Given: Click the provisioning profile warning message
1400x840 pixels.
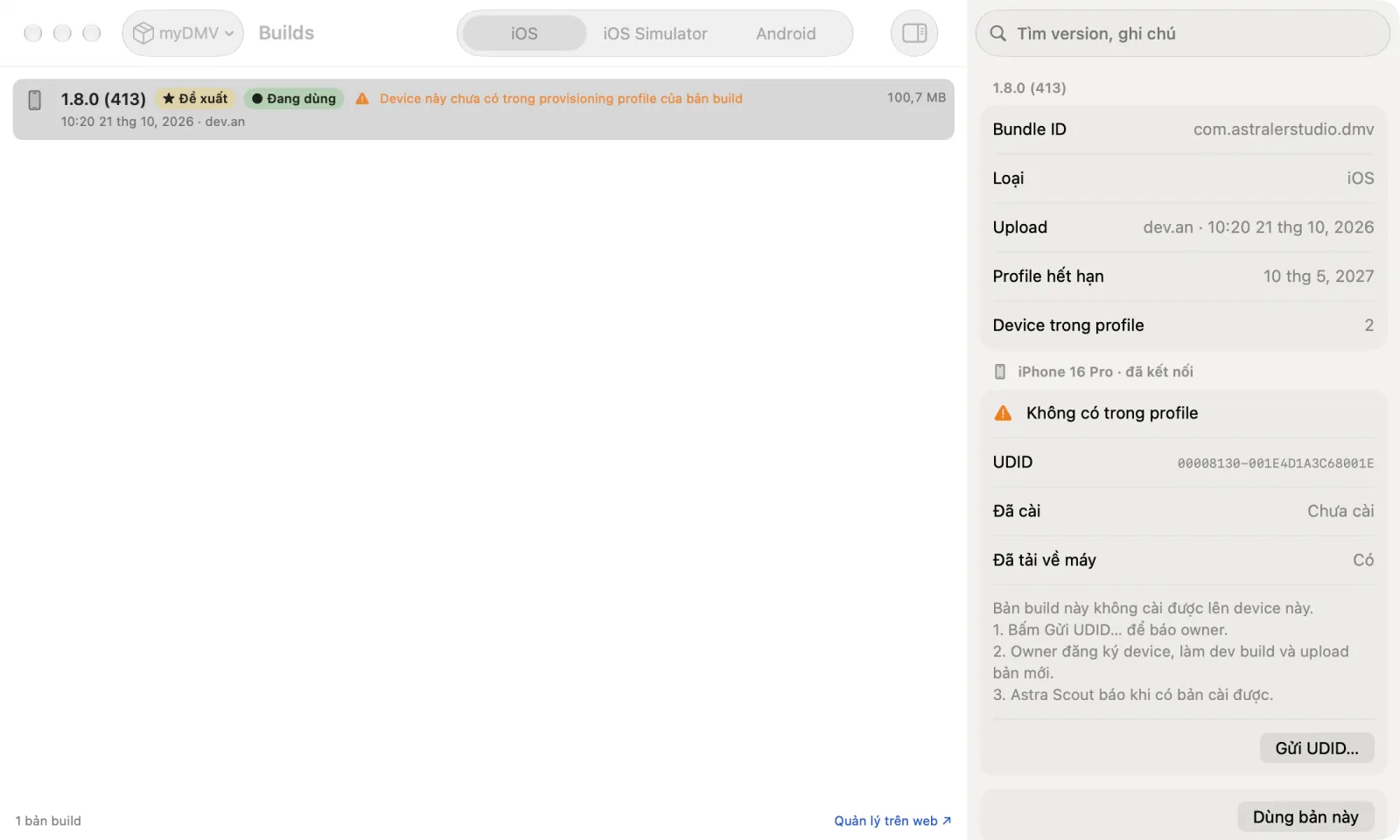Looking at the screenshot, I should pyautogui.click(x=561, y=99).
